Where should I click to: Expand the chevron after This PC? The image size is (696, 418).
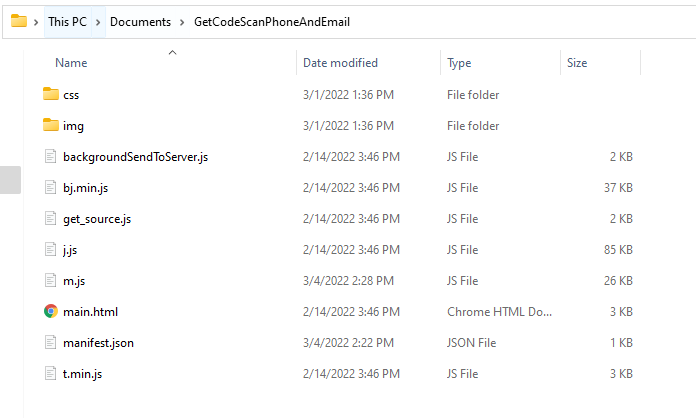pos(98,22)
